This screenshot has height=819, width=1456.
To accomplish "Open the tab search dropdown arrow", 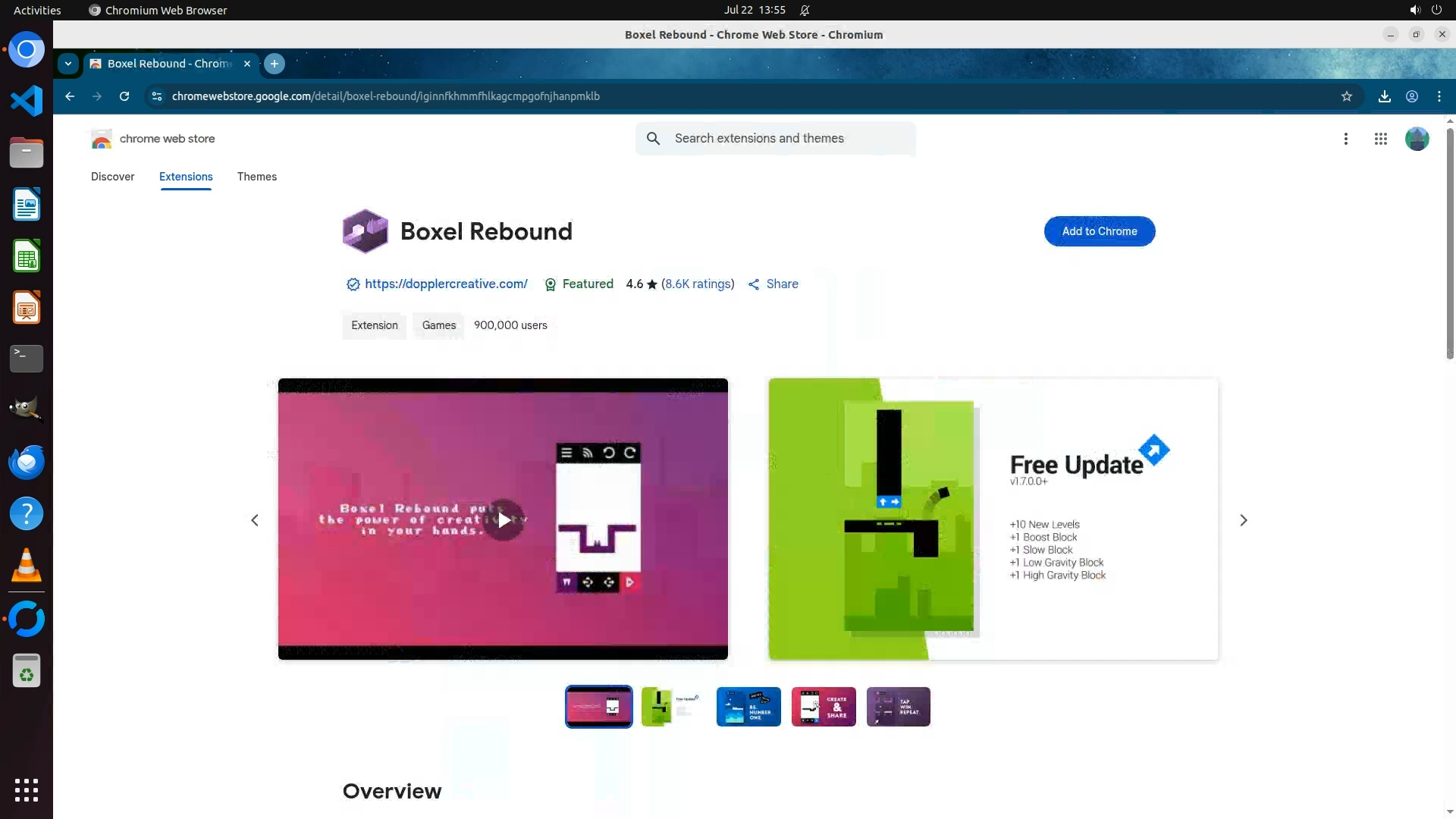I will (x=68, y=64).
